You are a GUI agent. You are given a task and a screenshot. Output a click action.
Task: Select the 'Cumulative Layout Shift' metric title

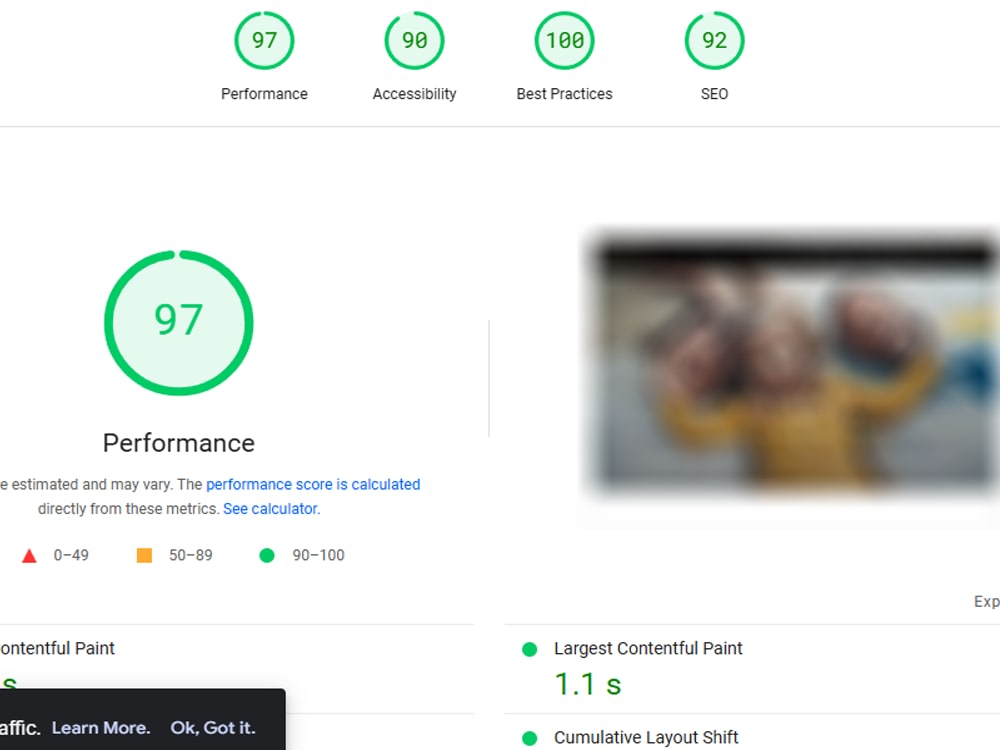(x=646, y=738)
